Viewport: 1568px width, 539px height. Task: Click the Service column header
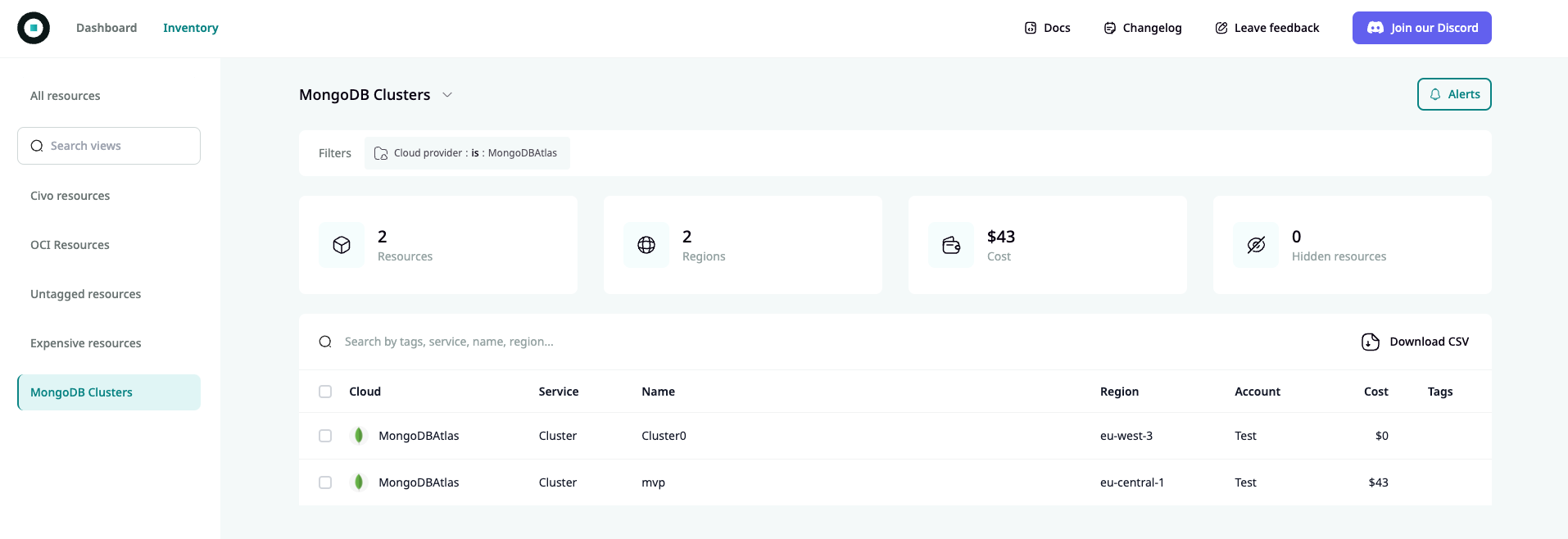click(x=559, y=392)
